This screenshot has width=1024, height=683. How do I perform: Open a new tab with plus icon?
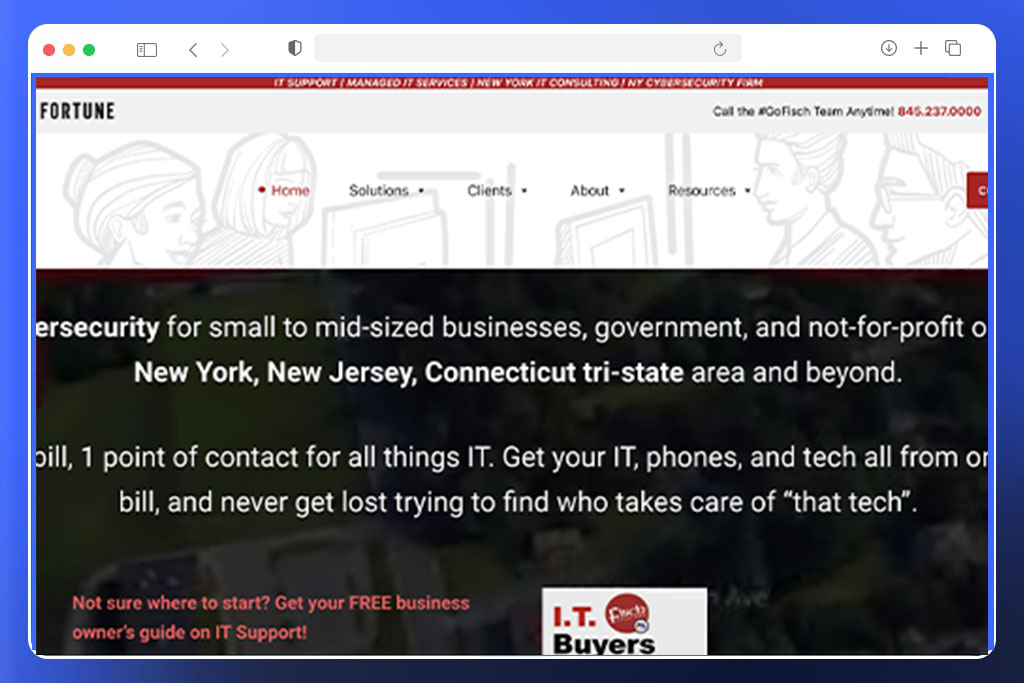tap(921, 48)
